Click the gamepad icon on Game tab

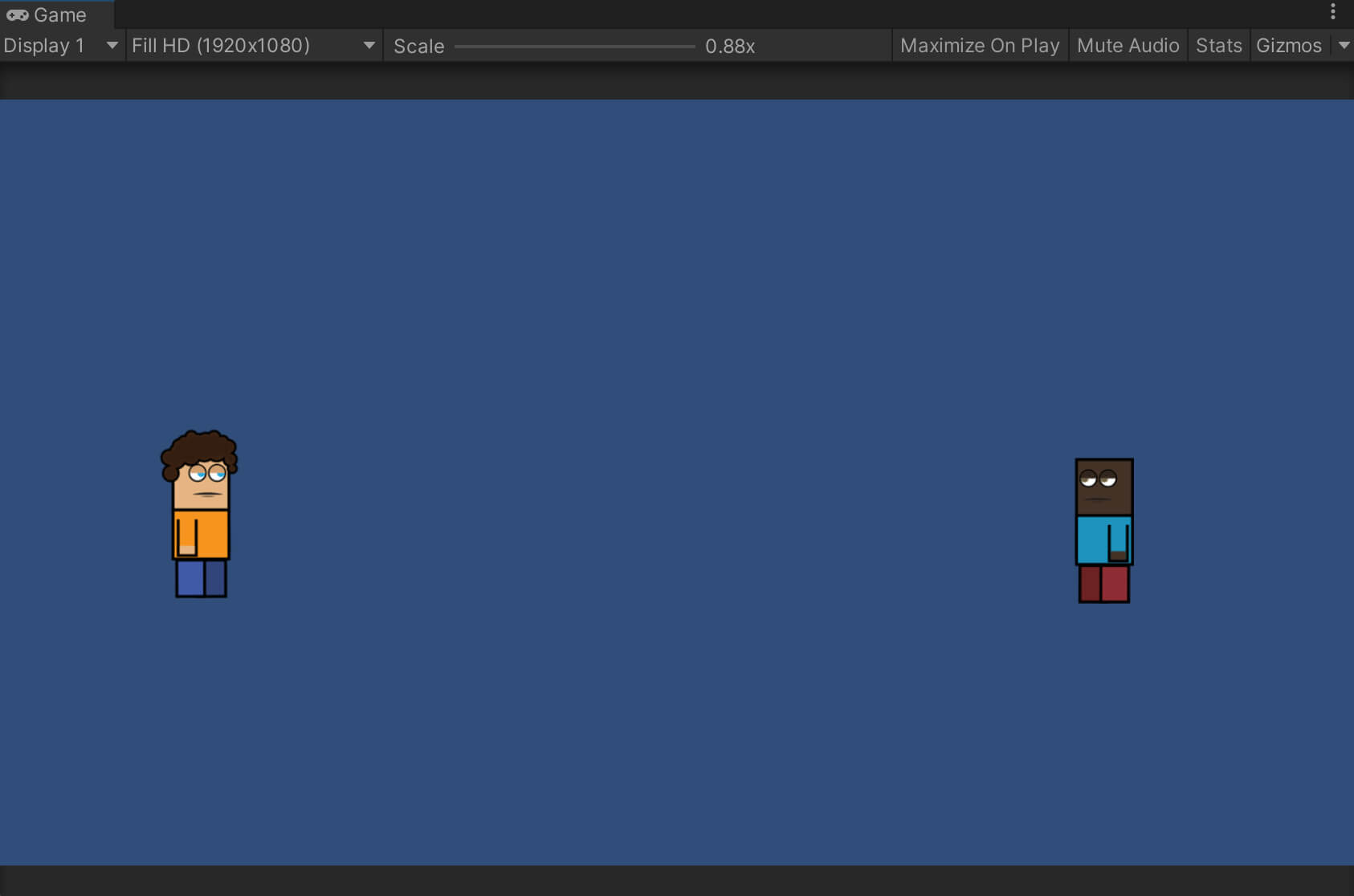click(18, 15)
